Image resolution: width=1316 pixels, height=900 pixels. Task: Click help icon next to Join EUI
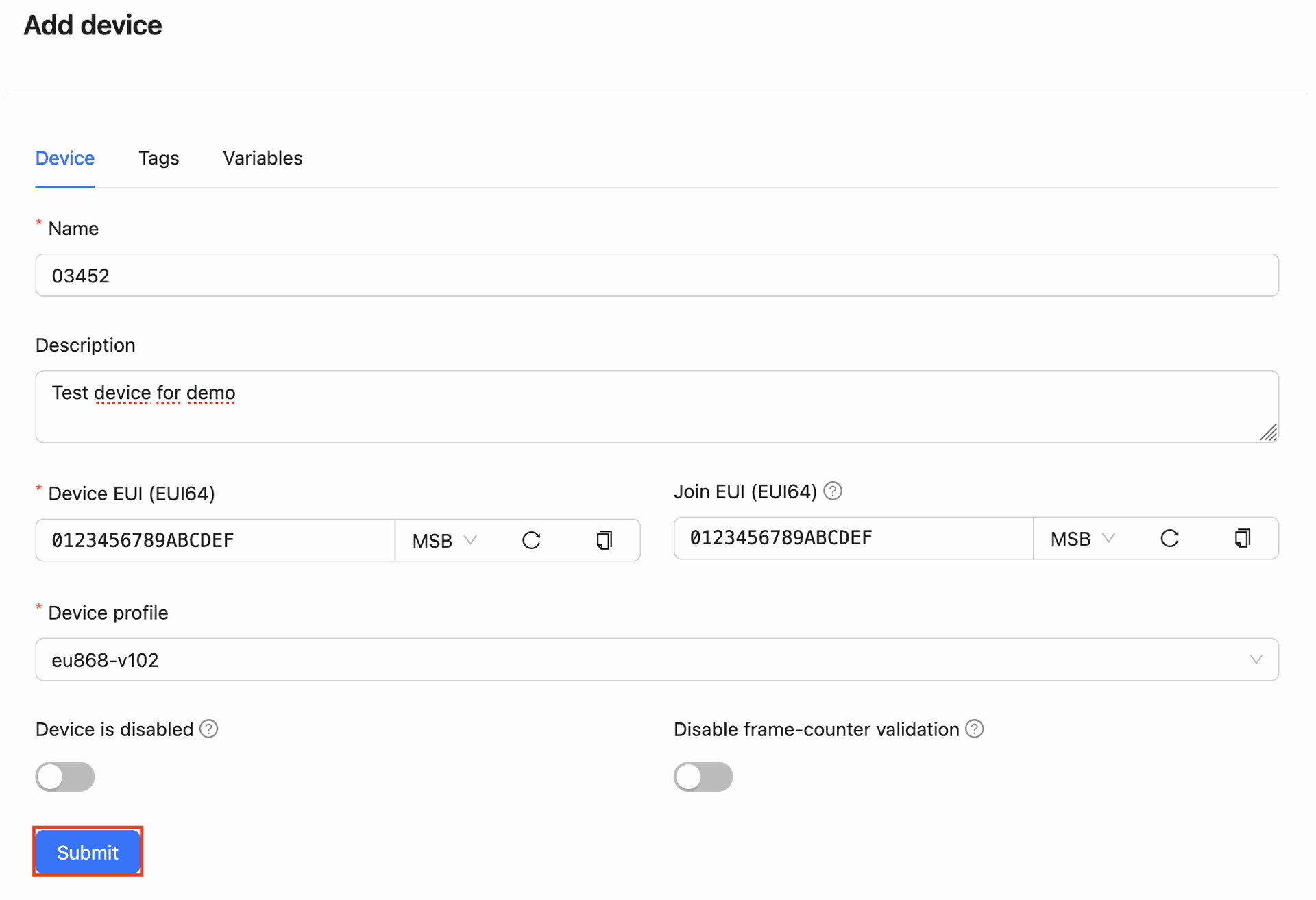pos(833,491)
